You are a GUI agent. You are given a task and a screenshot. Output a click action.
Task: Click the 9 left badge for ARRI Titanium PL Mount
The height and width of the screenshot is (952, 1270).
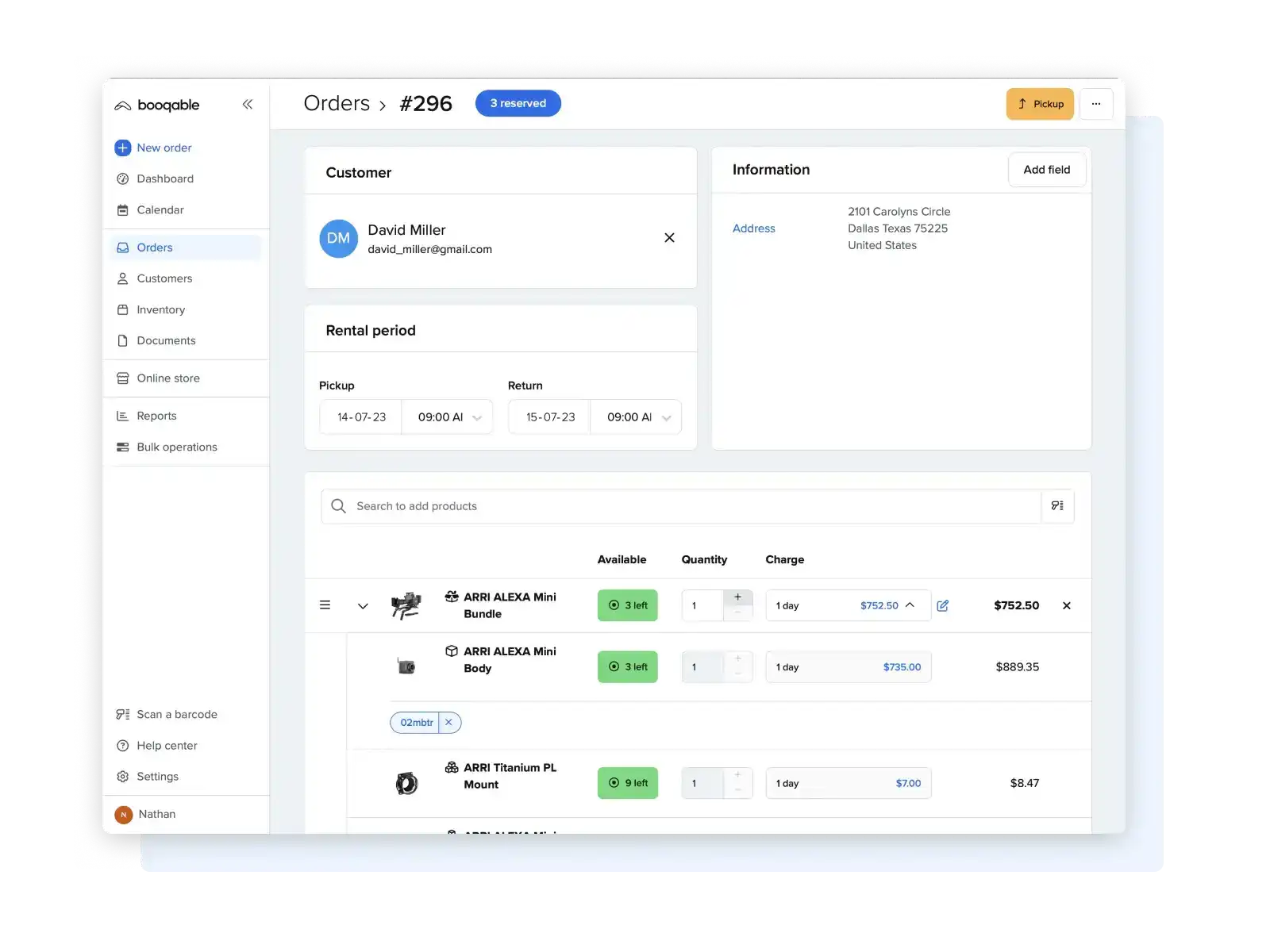coord(627,783)
